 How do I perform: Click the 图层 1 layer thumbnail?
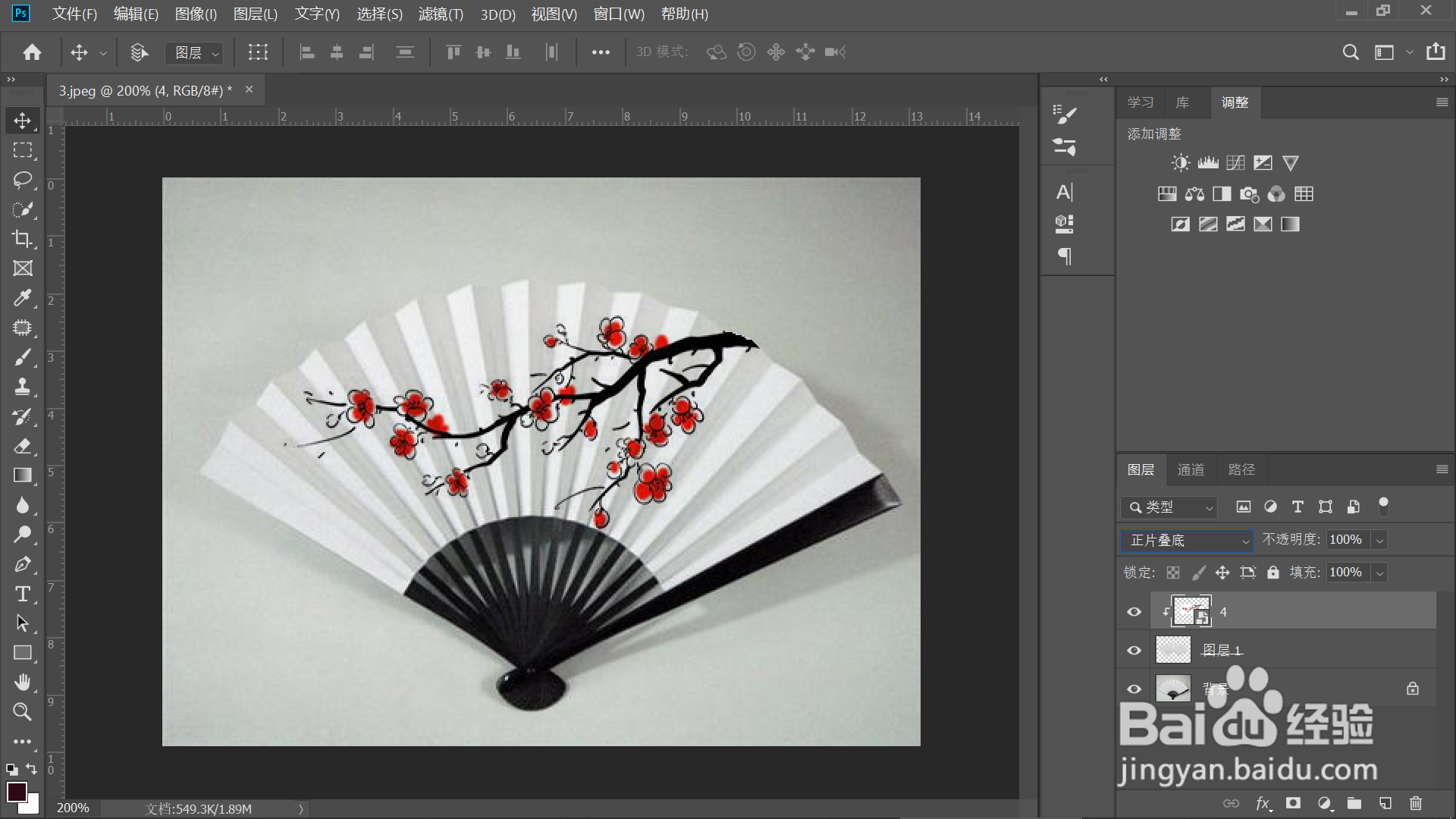tap(1172, 650)
